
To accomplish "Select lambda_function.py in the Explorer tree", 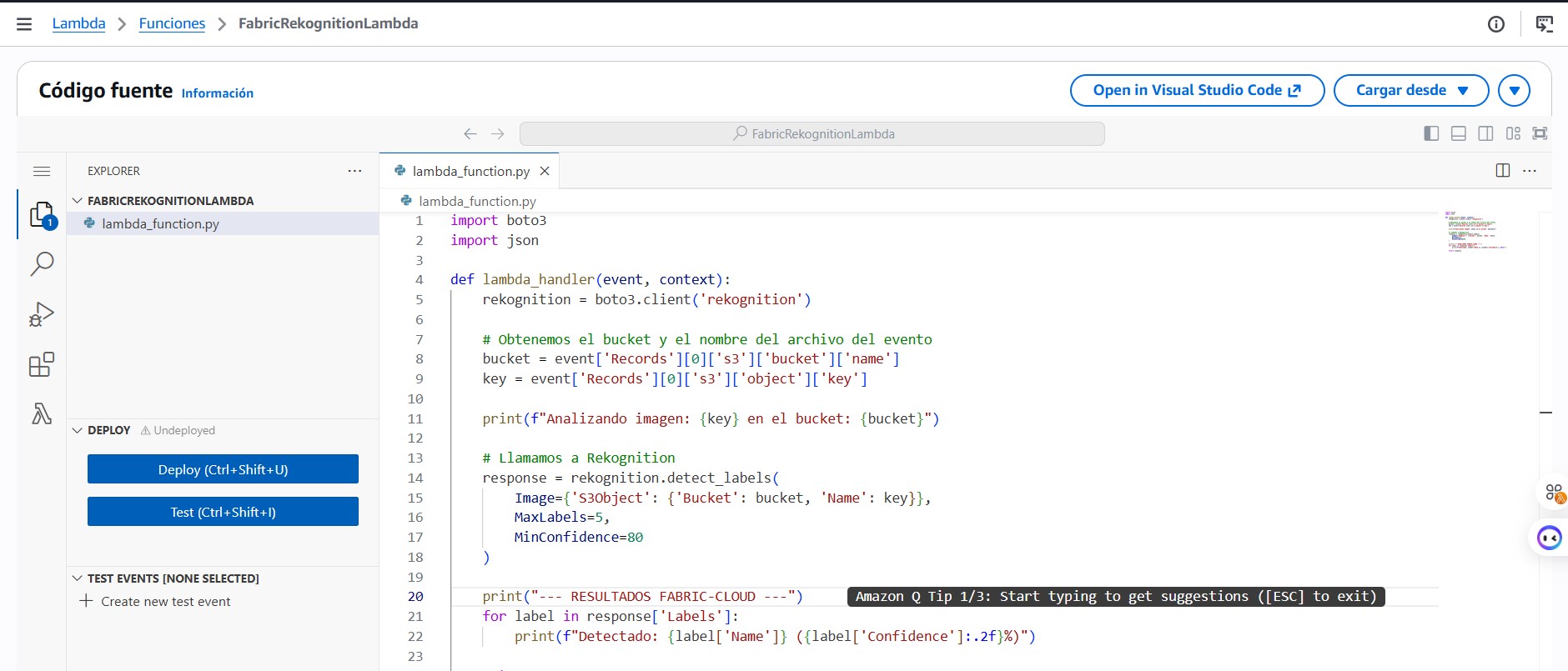I will coord(223,223).
